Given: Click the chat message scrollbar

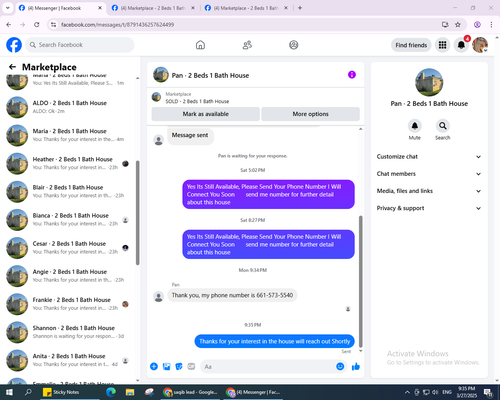Looking at the screenshot, I should pyautogui.click(x=360, y=282).
